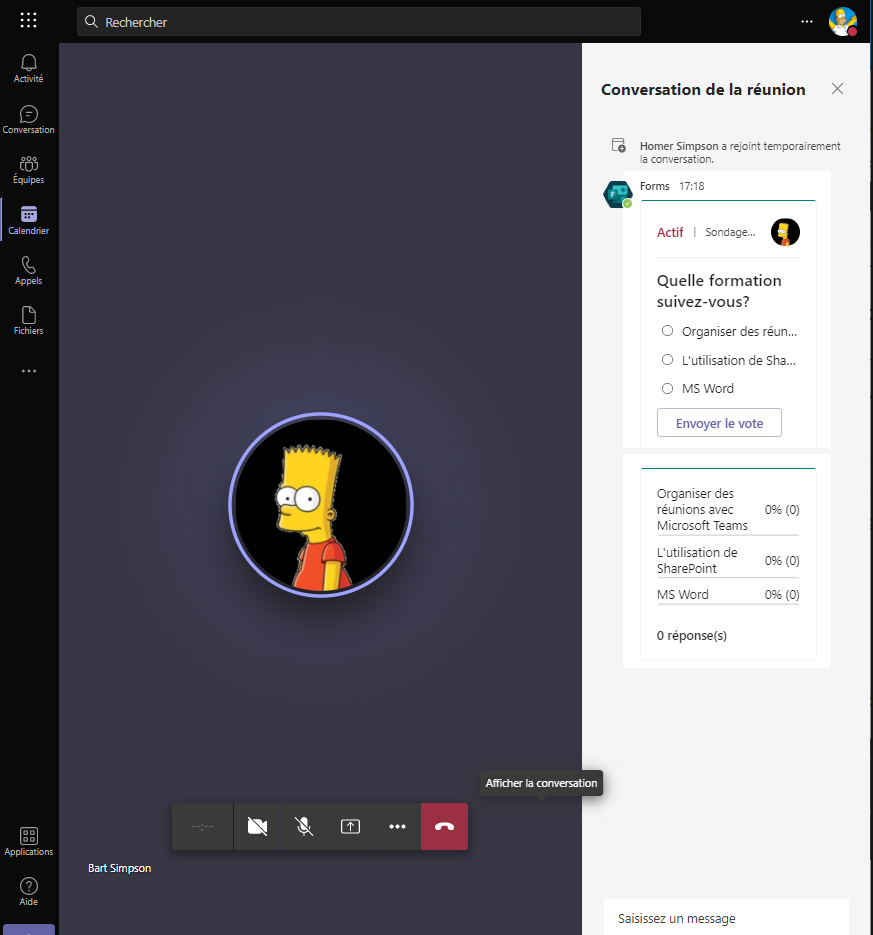Click the MS Word 0% (0) result
The height and width of the screenshot is (935, 873).
(728, 595)
